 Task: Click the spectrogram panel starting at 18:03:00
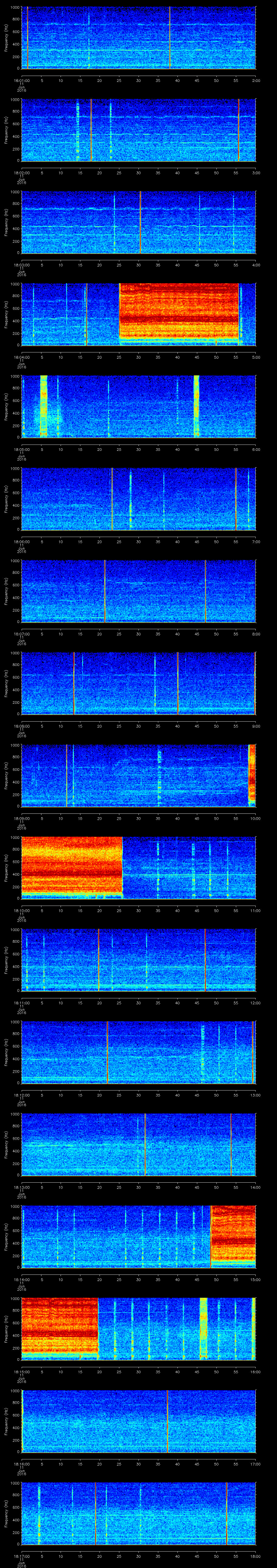pyautogui.click(x=139, y=222)
